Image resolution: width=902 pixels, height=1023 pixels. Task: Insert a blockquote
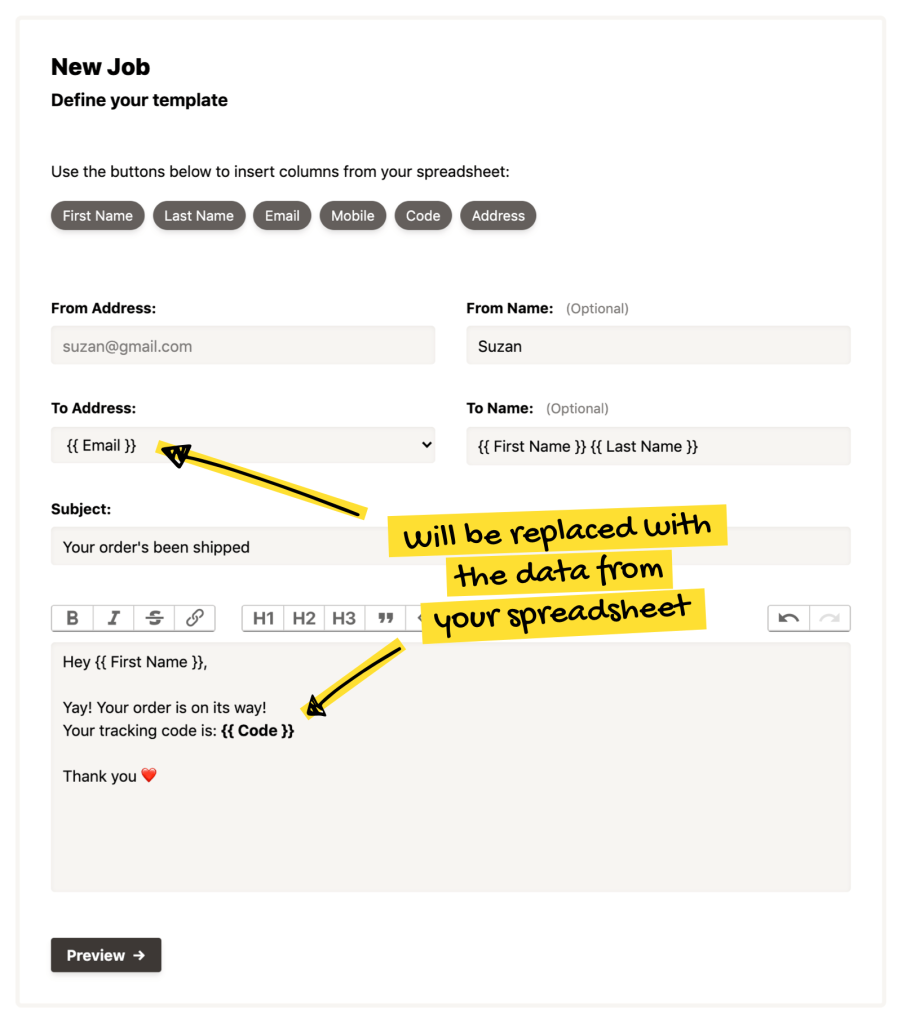pyautogui.click(x=385, y=618)
